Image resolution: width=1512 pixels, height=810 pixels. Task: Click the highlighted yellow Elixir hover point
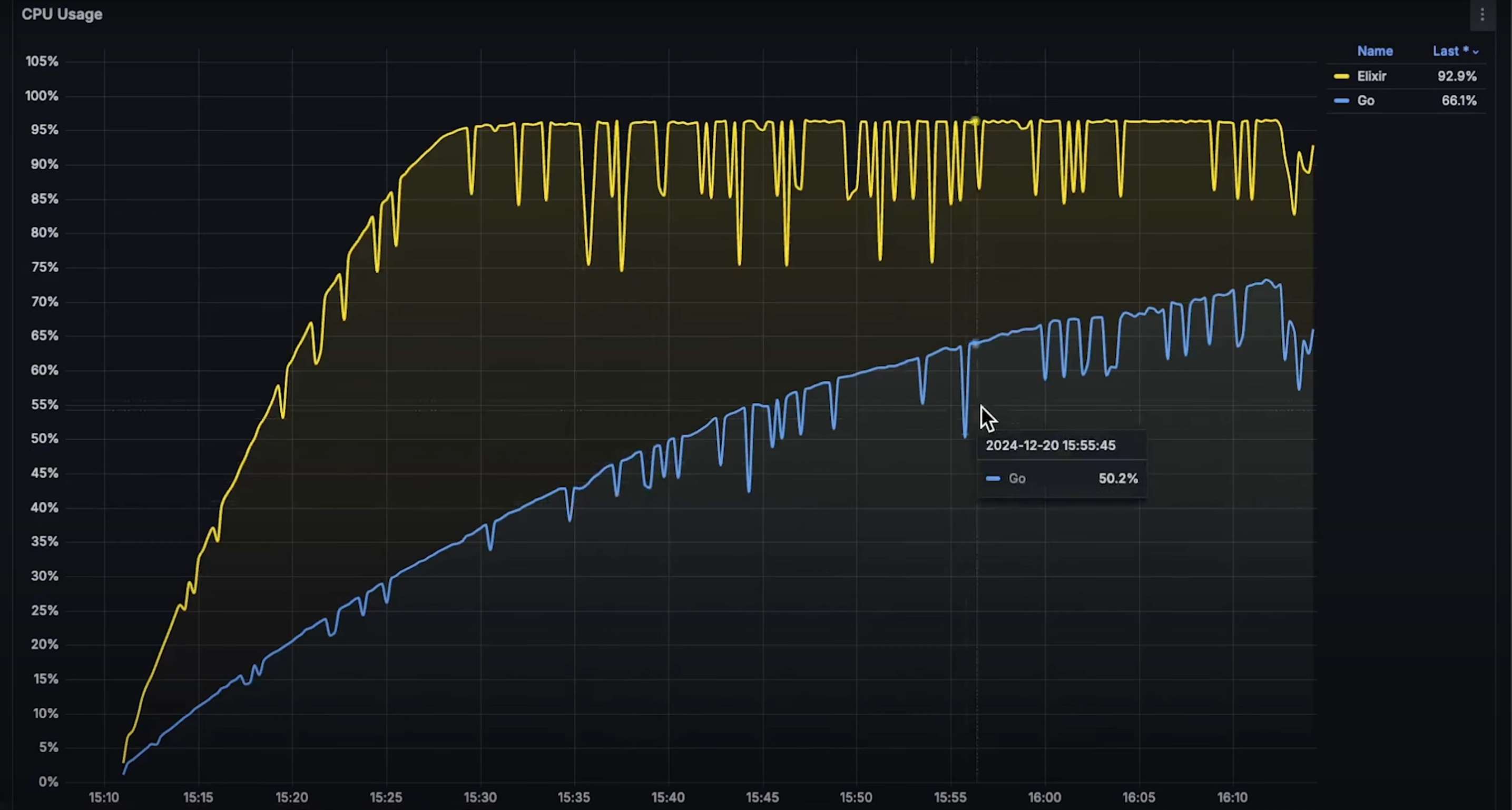pyautogui.click(x=975, y=121)
